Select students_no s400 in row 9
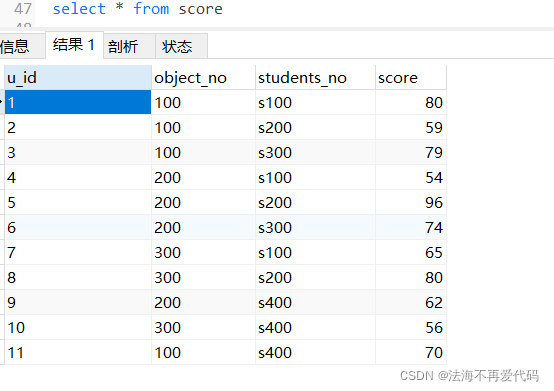 315,303
